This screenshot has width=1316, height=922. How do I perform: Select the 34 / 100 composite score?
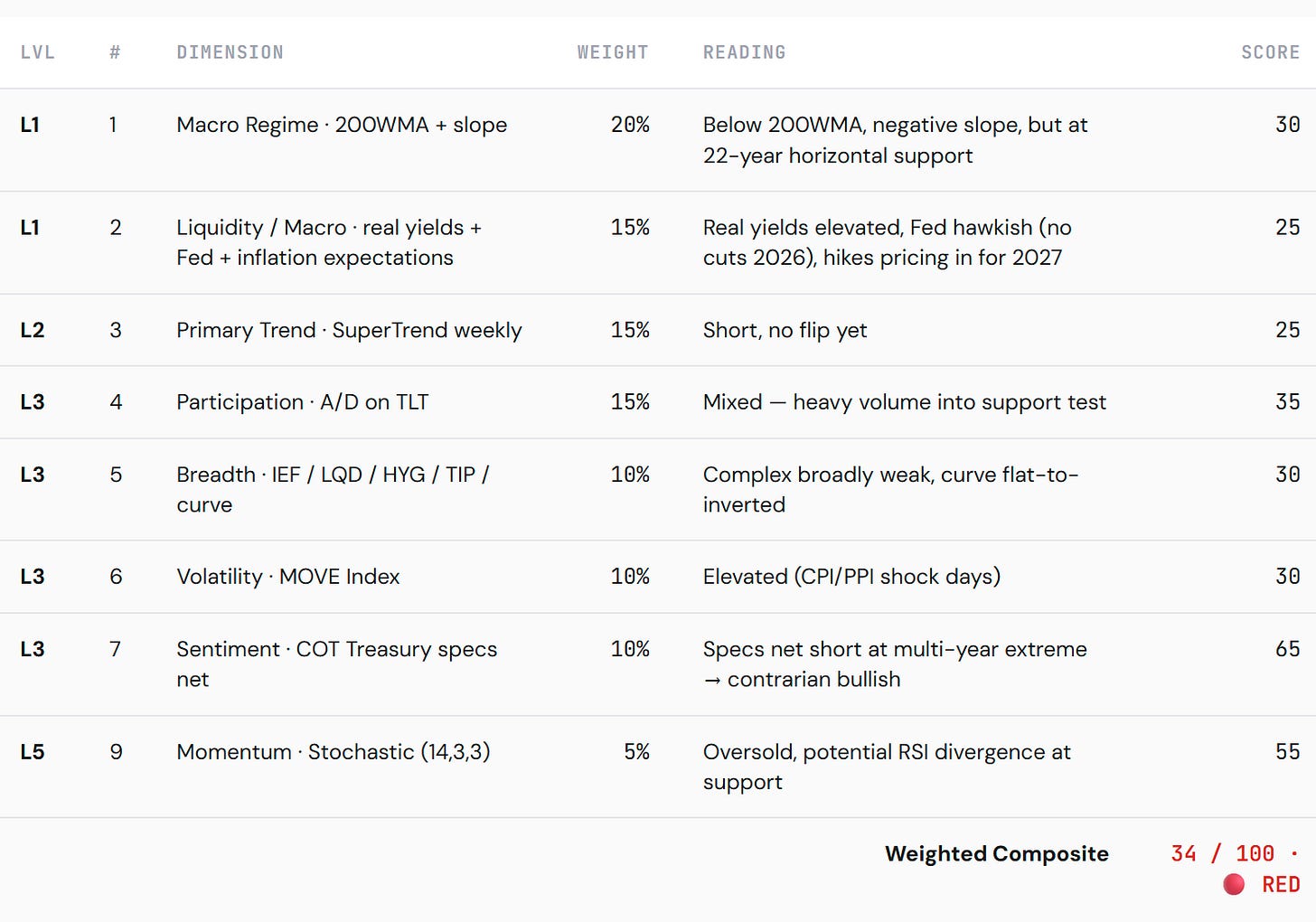coord(1222,854)
